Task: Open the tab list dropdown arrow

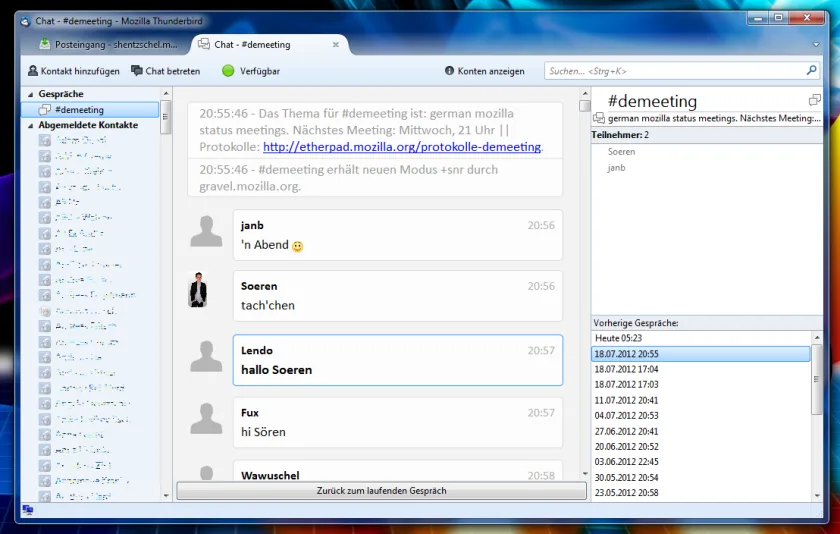Action: tap(816, 44)
